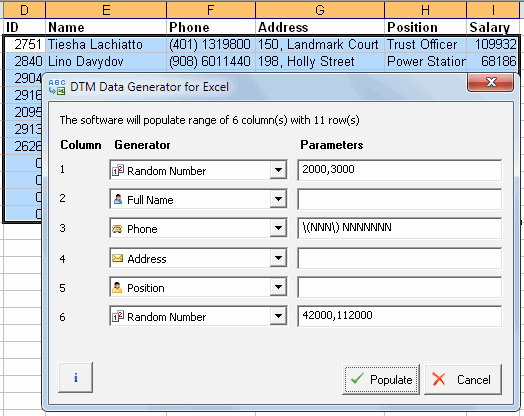Click the 'Trust Officer' position cell
This screenshot has width=524, height=416.
[425, 44]
